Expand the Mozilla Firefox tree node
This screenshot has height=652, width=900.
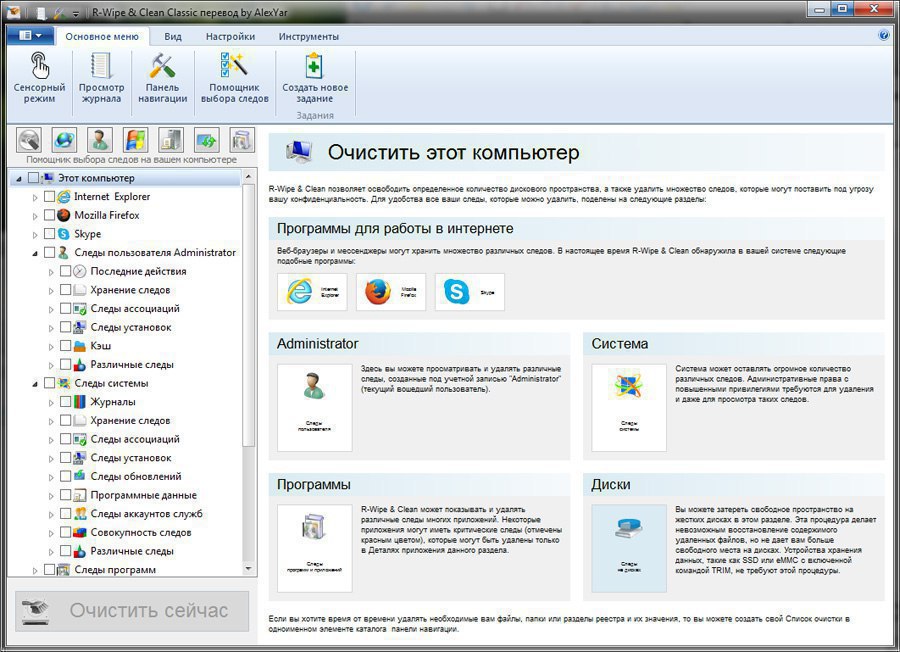tap(35, 216)
